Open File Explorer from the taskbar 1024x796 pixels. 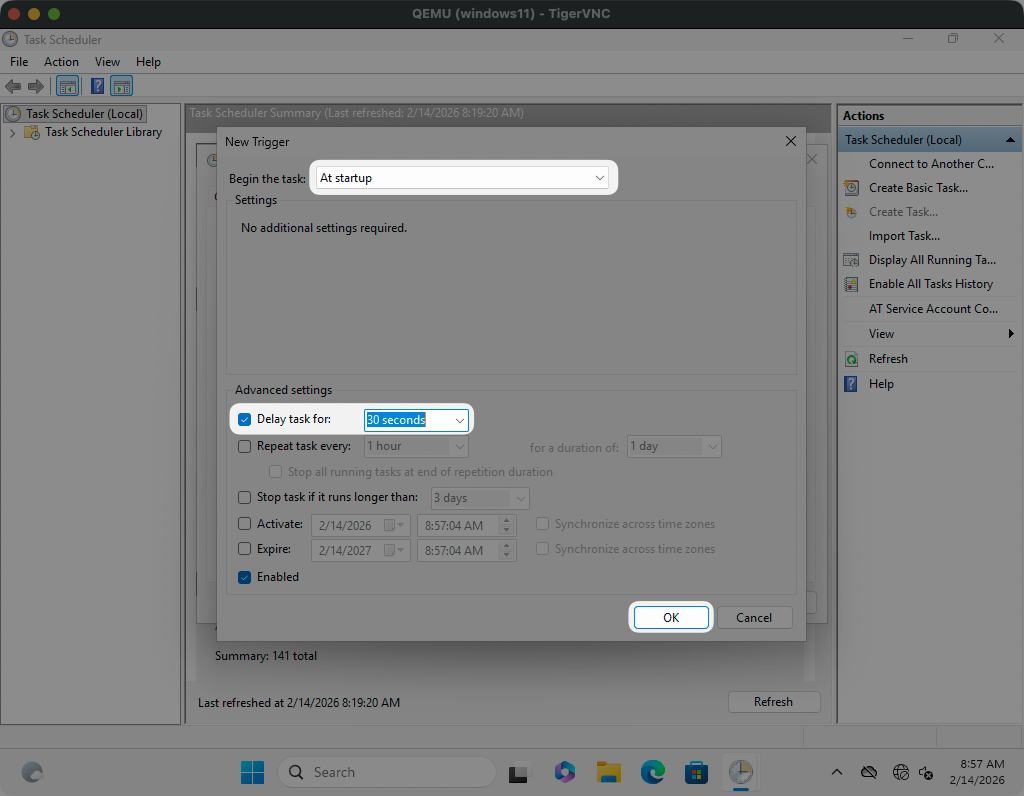coord(609,772)
